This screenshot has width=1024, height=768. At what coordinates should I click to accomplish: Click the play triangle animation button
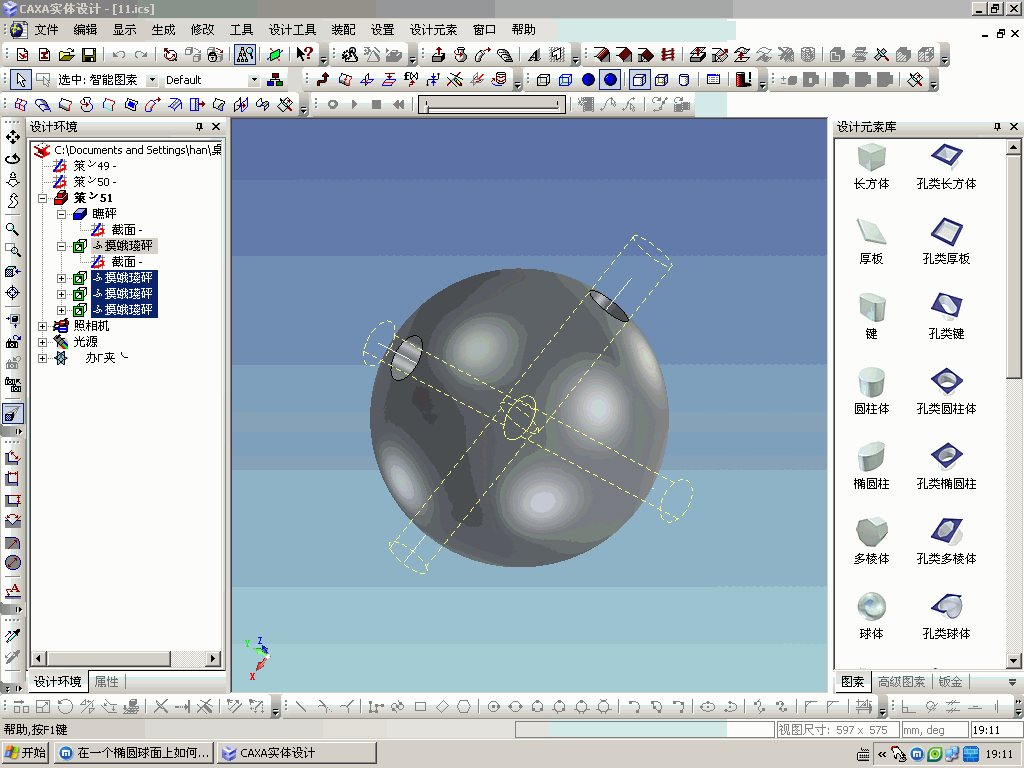point(355,104)
